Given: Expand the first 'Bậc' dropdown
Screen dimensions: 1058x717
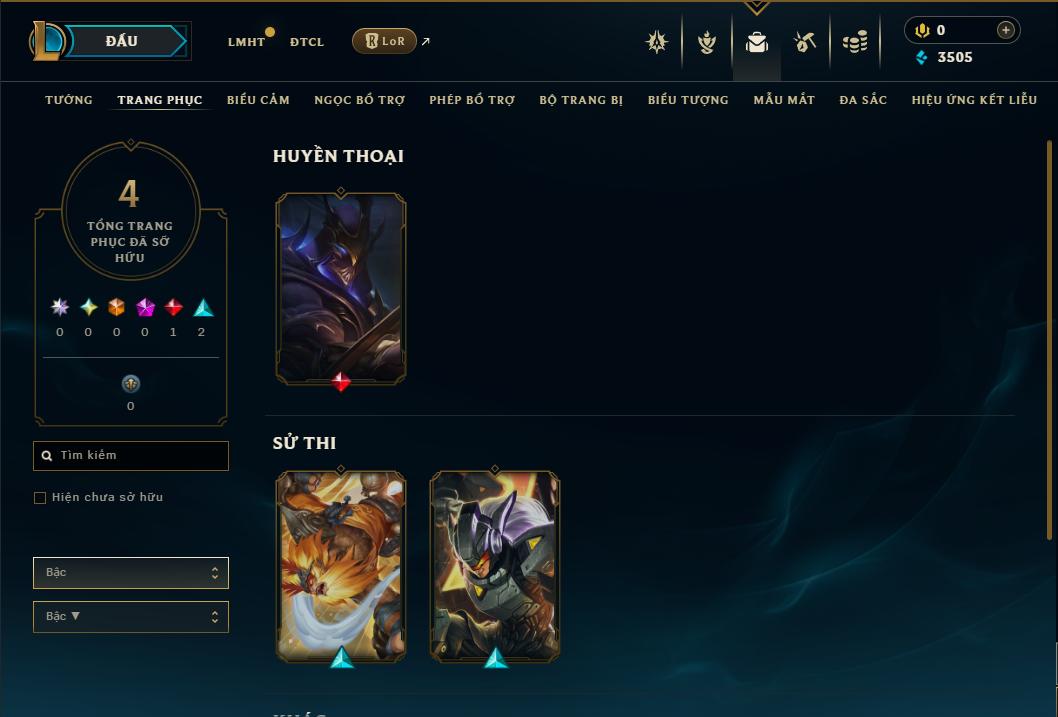Looking at the screenshot, I should pyautogui.click(x=131, y=573).
